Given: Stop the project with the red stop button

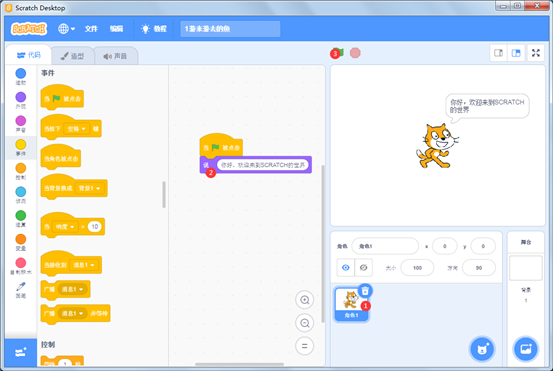Looking at the screenshot, I should coord(355,53).
